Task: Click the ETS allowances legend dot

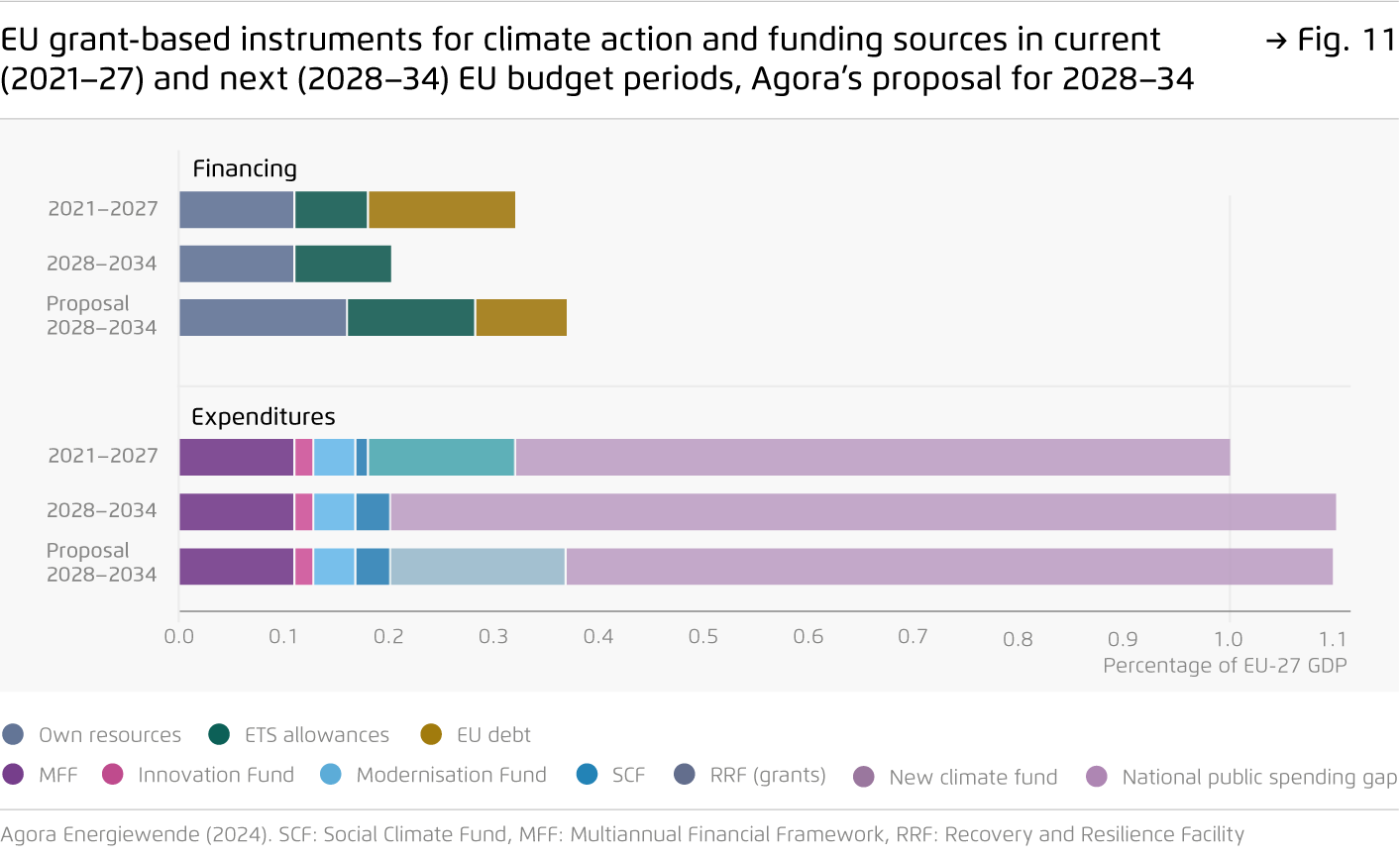Action: [x=219, y=734]
